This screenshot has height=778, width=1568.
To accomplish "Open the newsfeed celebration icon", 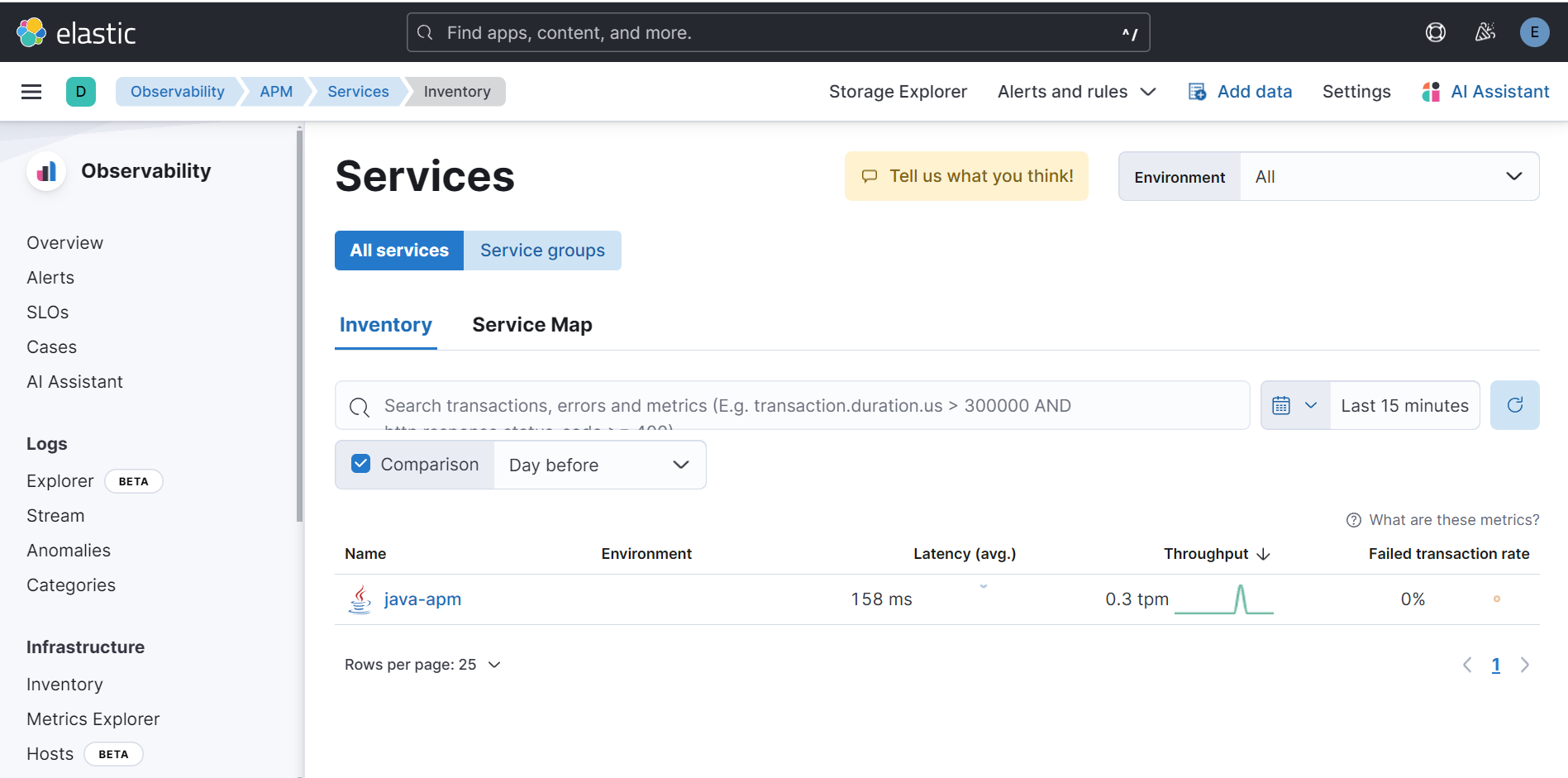I will [x=1485, y=32].
